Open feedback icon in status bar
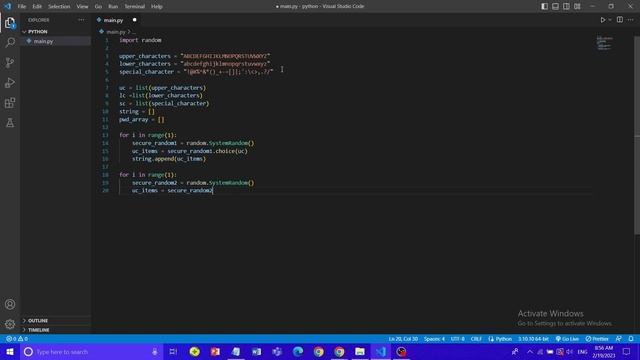The image size is (640, 360). point(619,339)
